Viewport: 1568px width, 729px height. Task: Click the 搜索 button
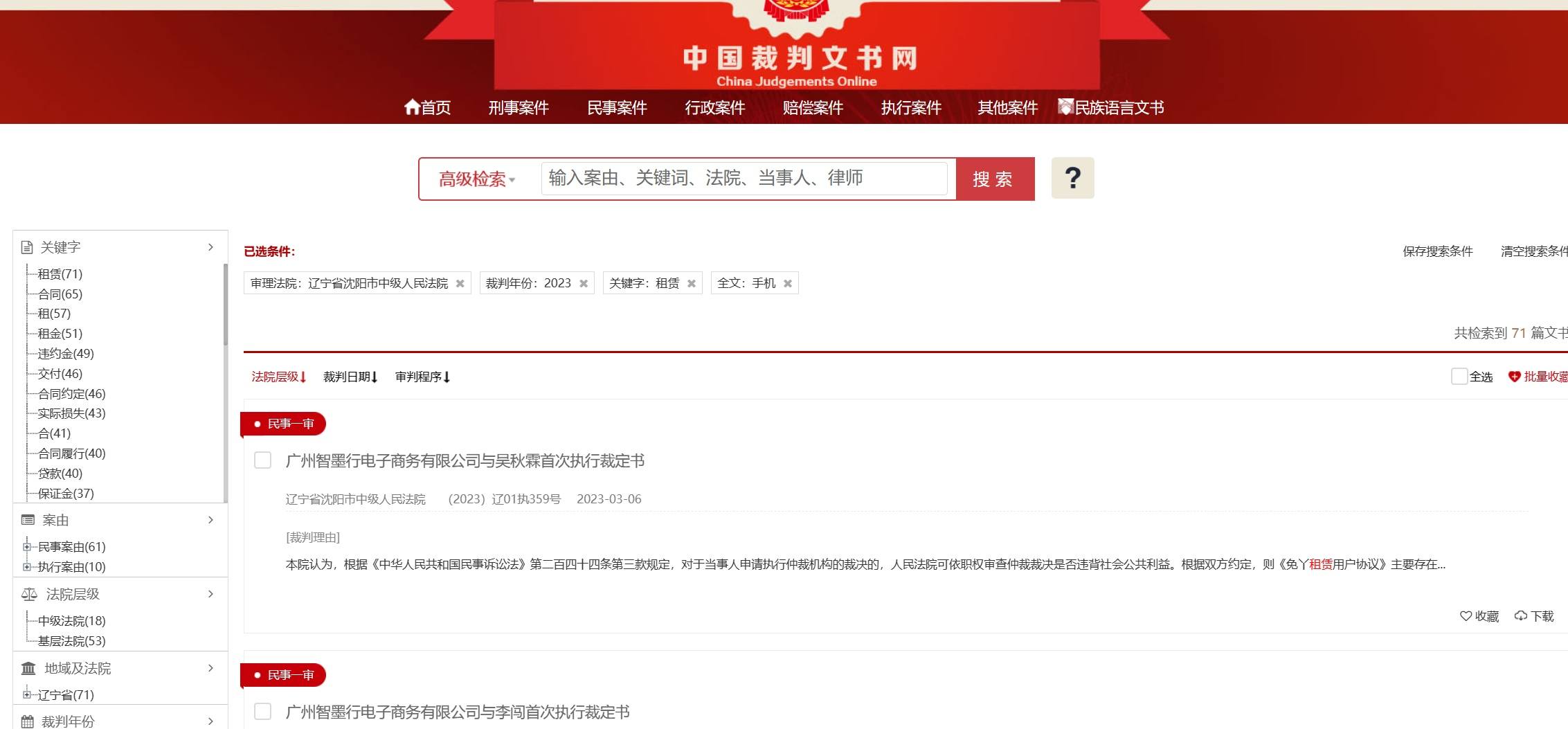[995, 179]
